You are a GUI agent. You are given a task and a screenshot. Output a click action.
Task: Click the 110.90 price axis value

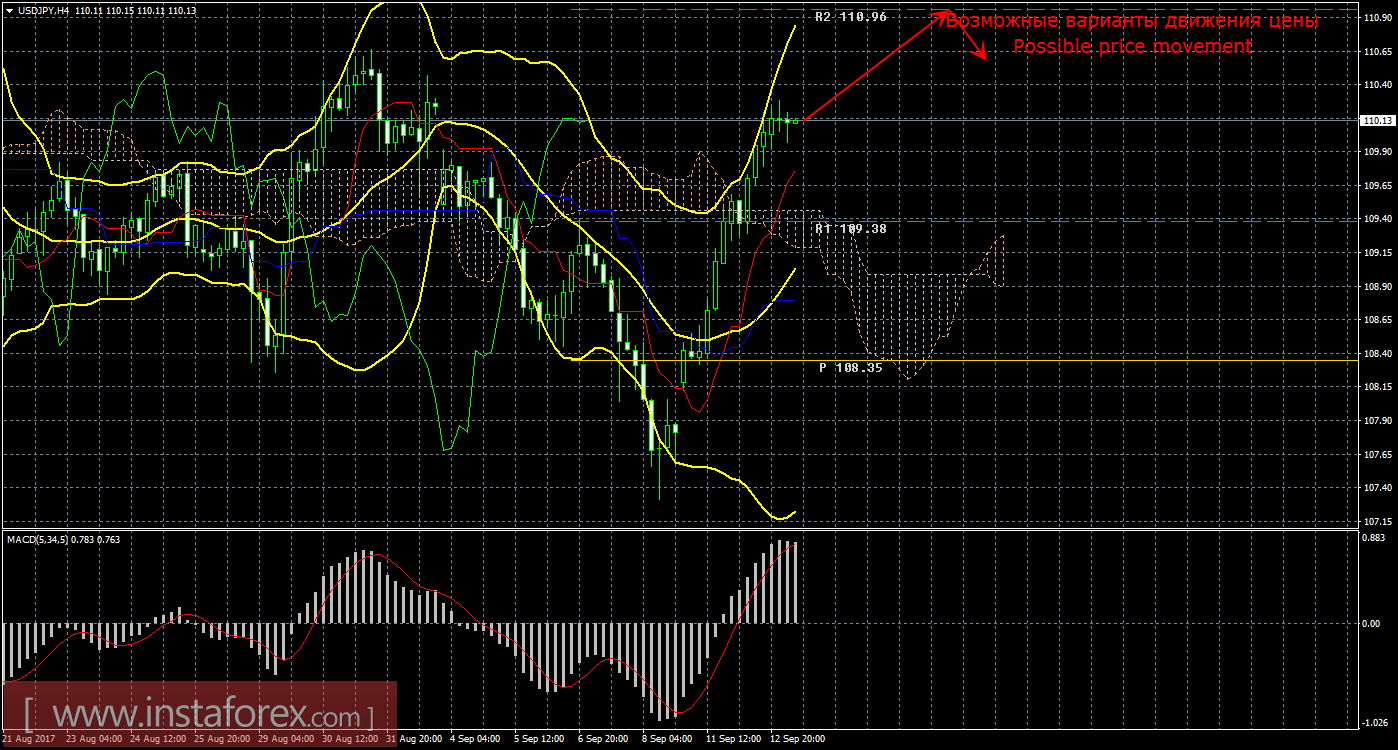pyautogui.click(x=1378, y=18)
